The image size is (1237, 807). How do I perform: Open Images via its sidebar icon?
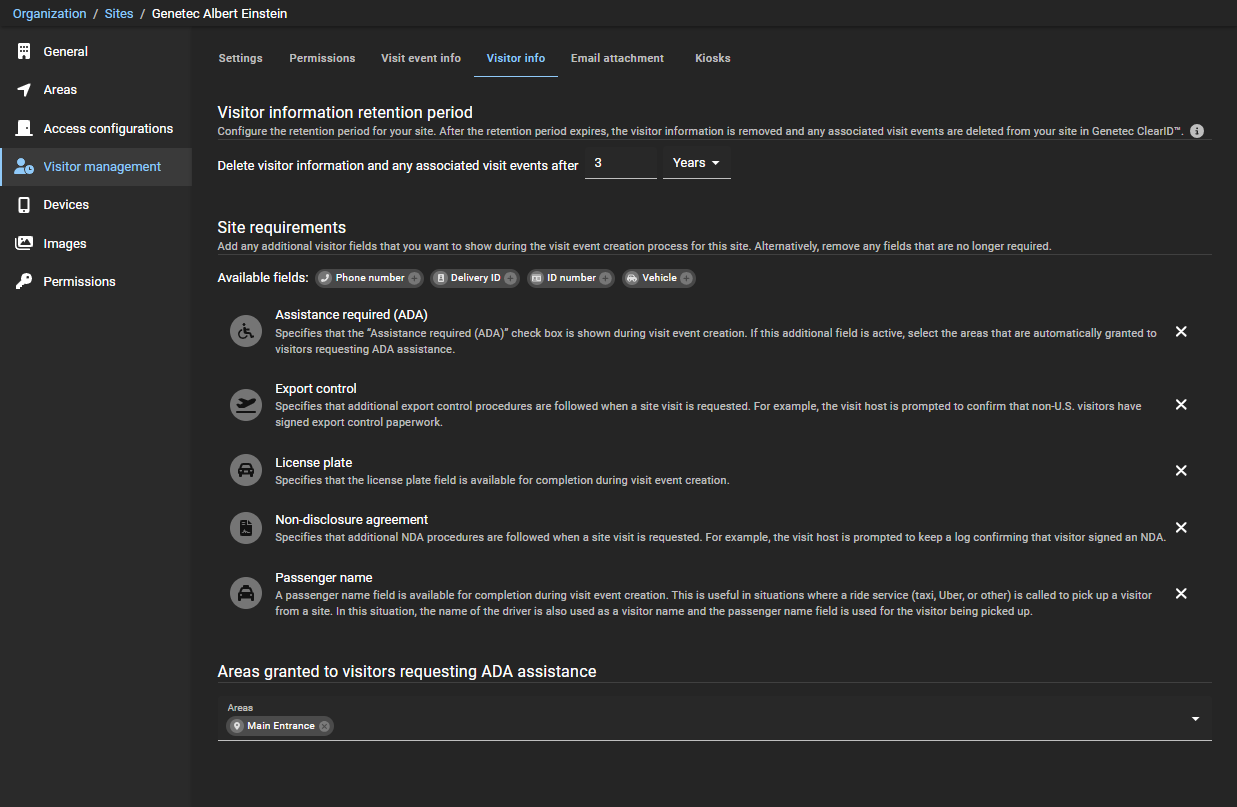click(24, 243)
